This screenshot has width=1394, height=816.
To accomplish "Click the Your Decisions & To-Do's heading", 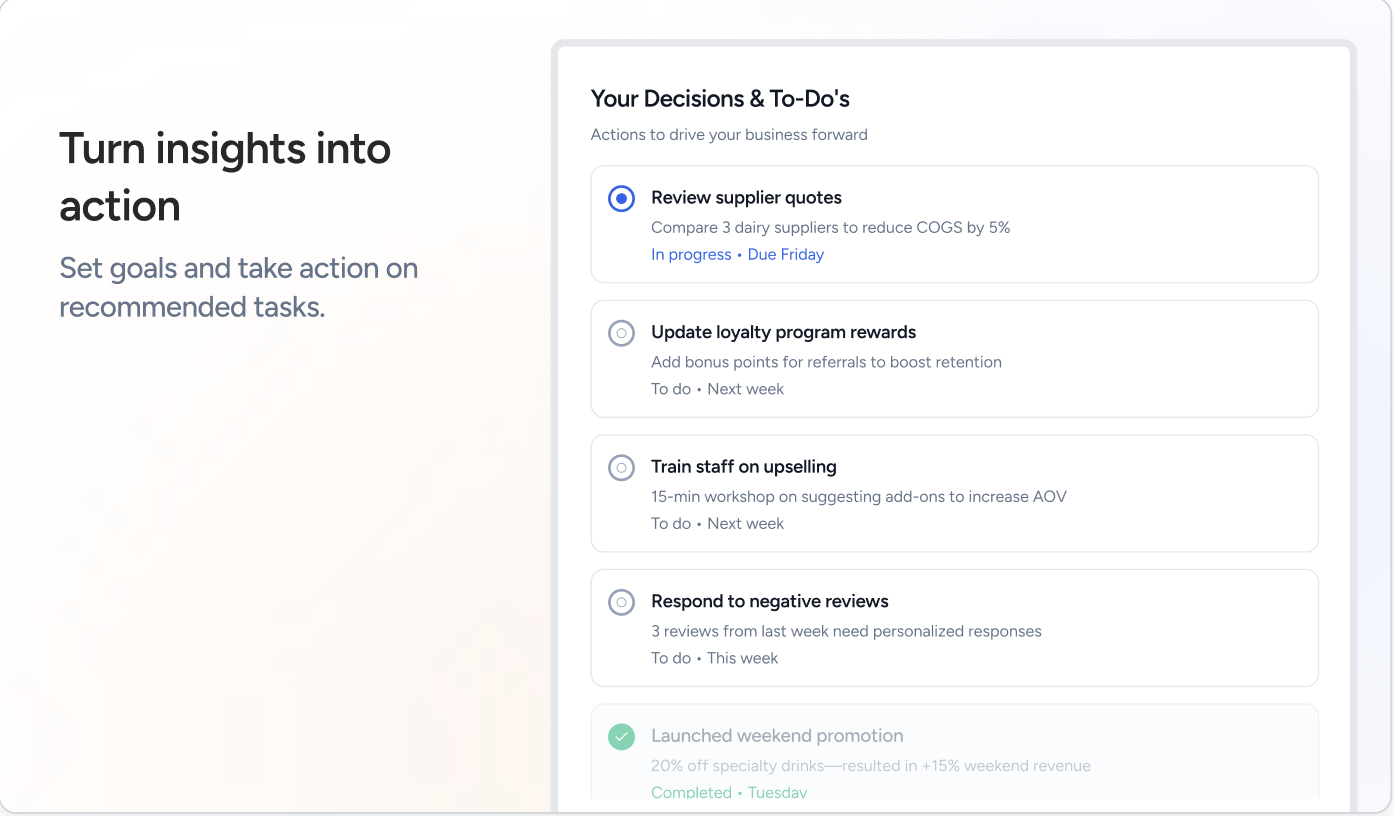I will pos(720,99).
